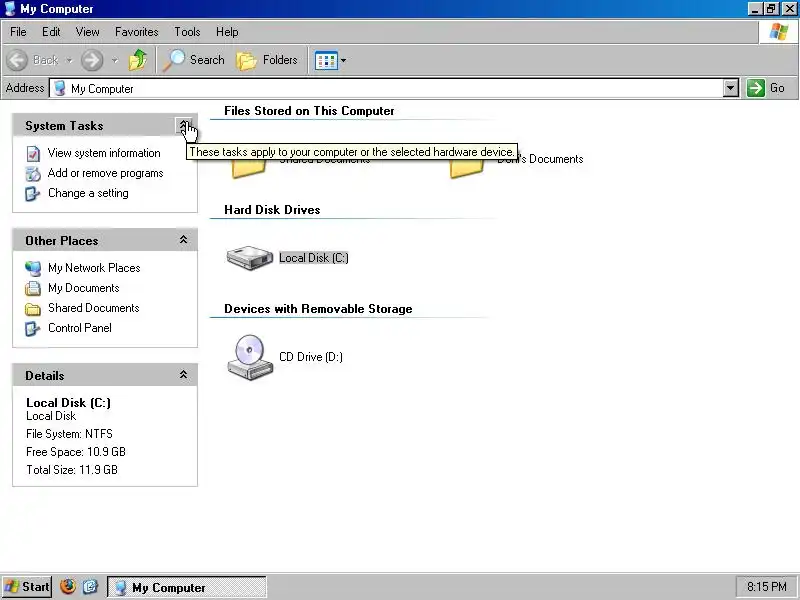
Task: Open the Favorites menu
Action: pyautogui.click(x=137, y=32)
